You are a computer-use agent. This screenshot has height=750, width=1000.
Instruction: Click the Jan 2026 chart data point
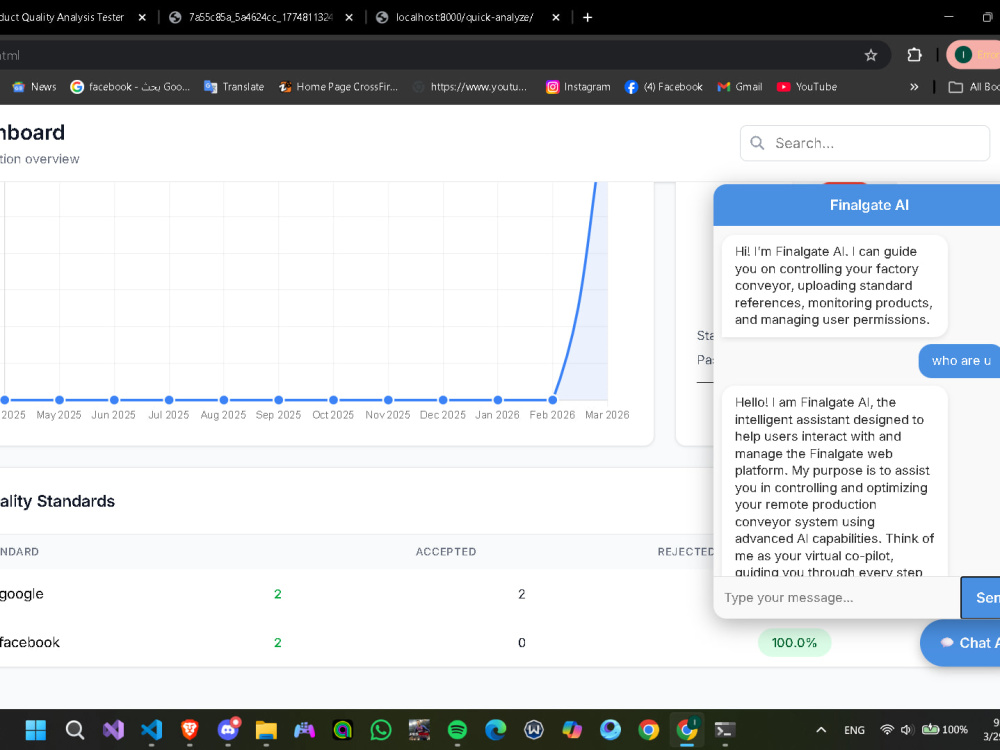tap(497, 400)
